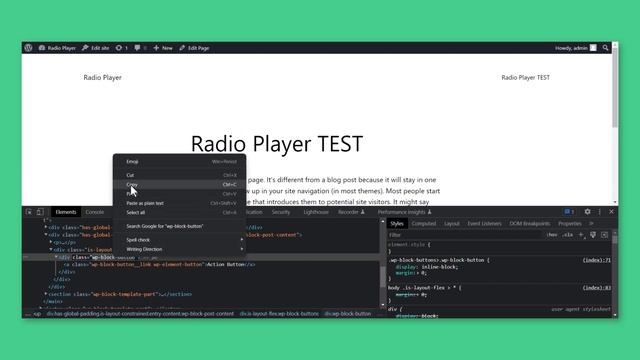This screenshot has height=360, width=640.
Task: Open the (index):71 source link
Action: (596, 260)
